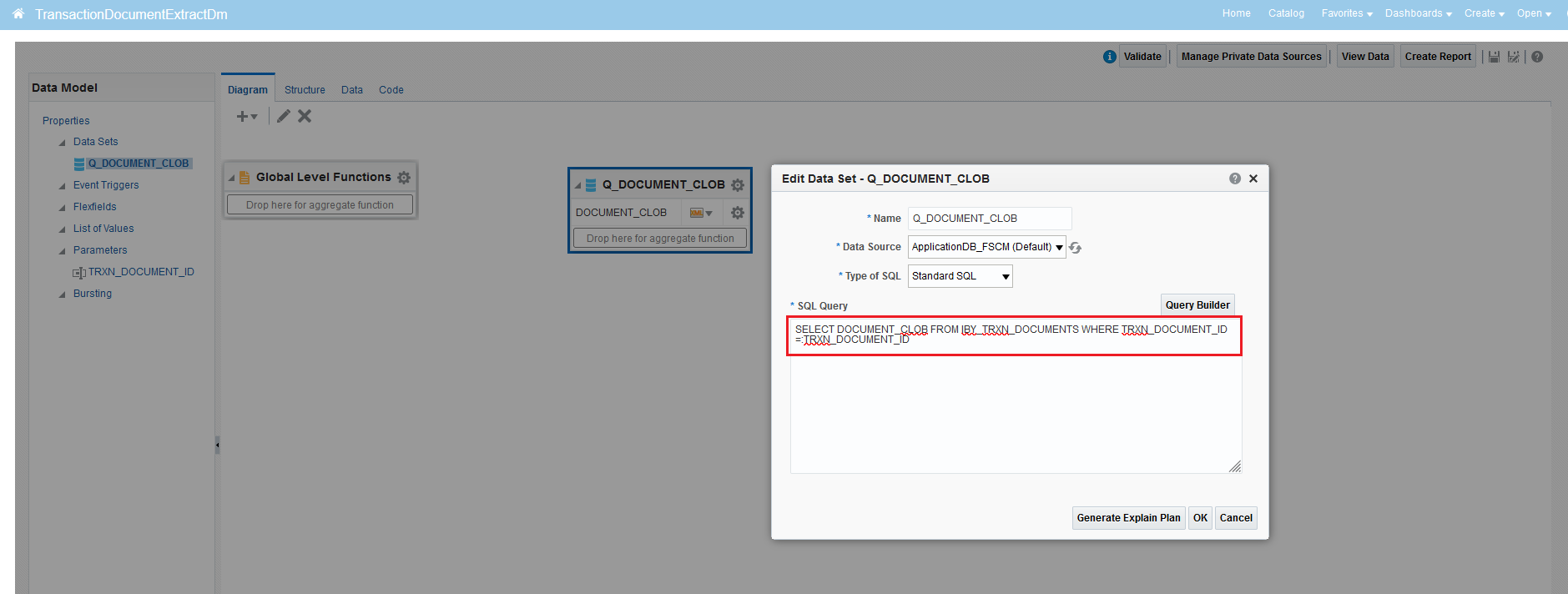Image resolution: width=1568 pixels, height=594 pixels.
Task: Collapse the Q_DOCUMENT_CLOB dataset box
Action: pyautogui.click(x=577, y=186)
